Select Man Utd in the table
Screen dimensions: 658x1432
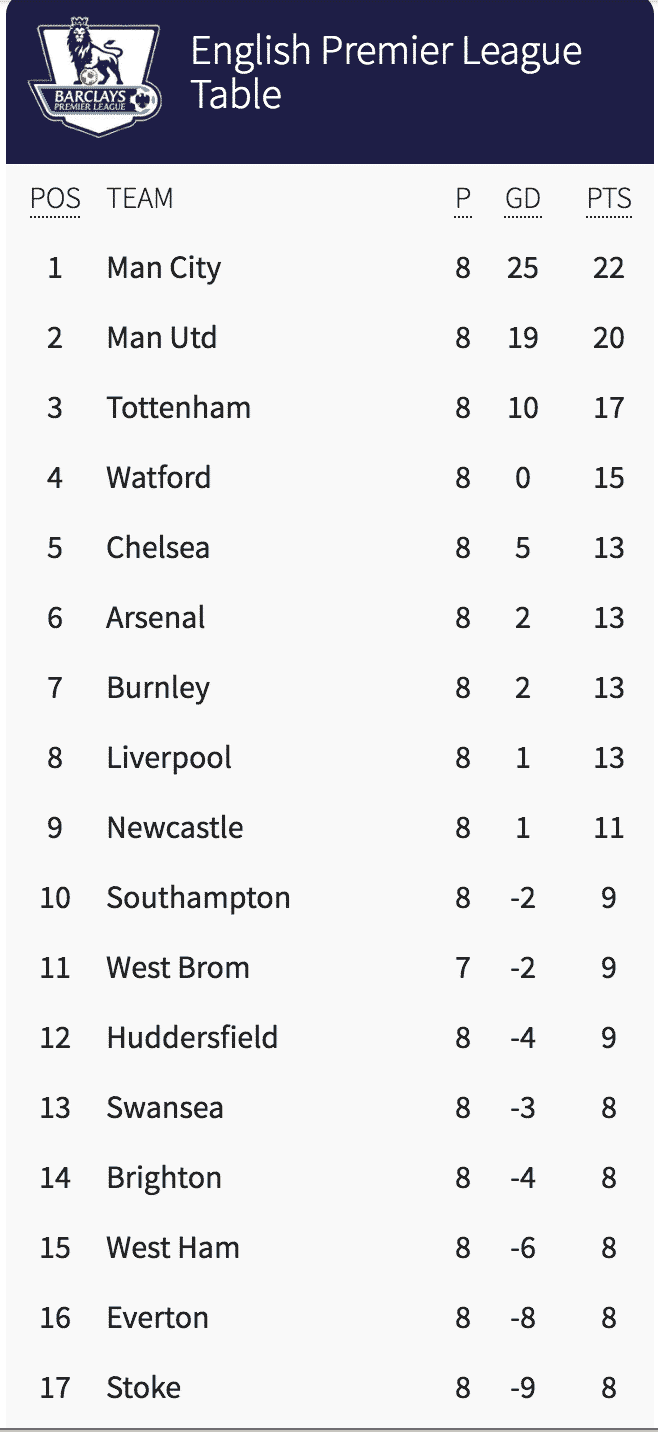click(x=161, y=338)
